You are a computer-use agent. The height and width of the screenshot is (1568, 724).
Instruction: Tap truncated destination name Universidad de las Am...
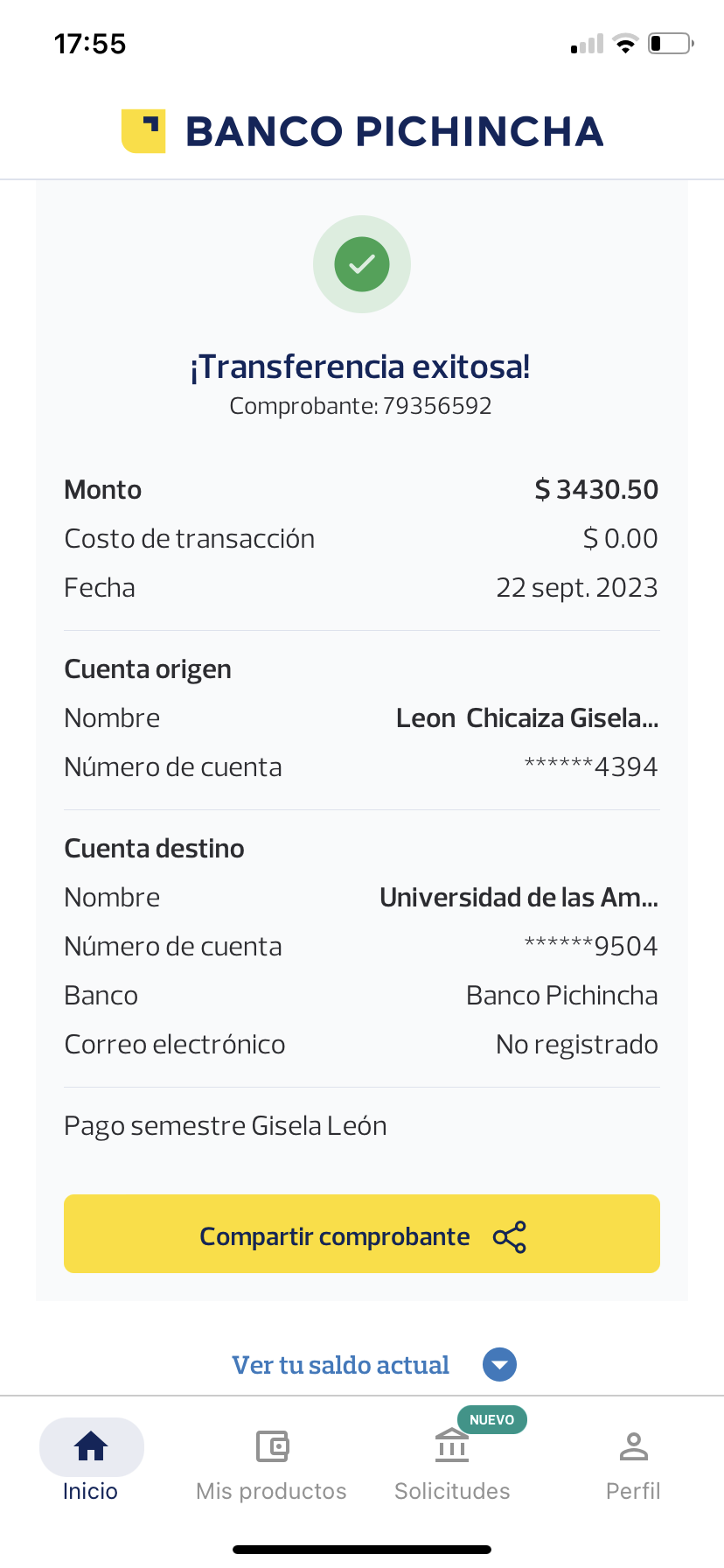519,898
